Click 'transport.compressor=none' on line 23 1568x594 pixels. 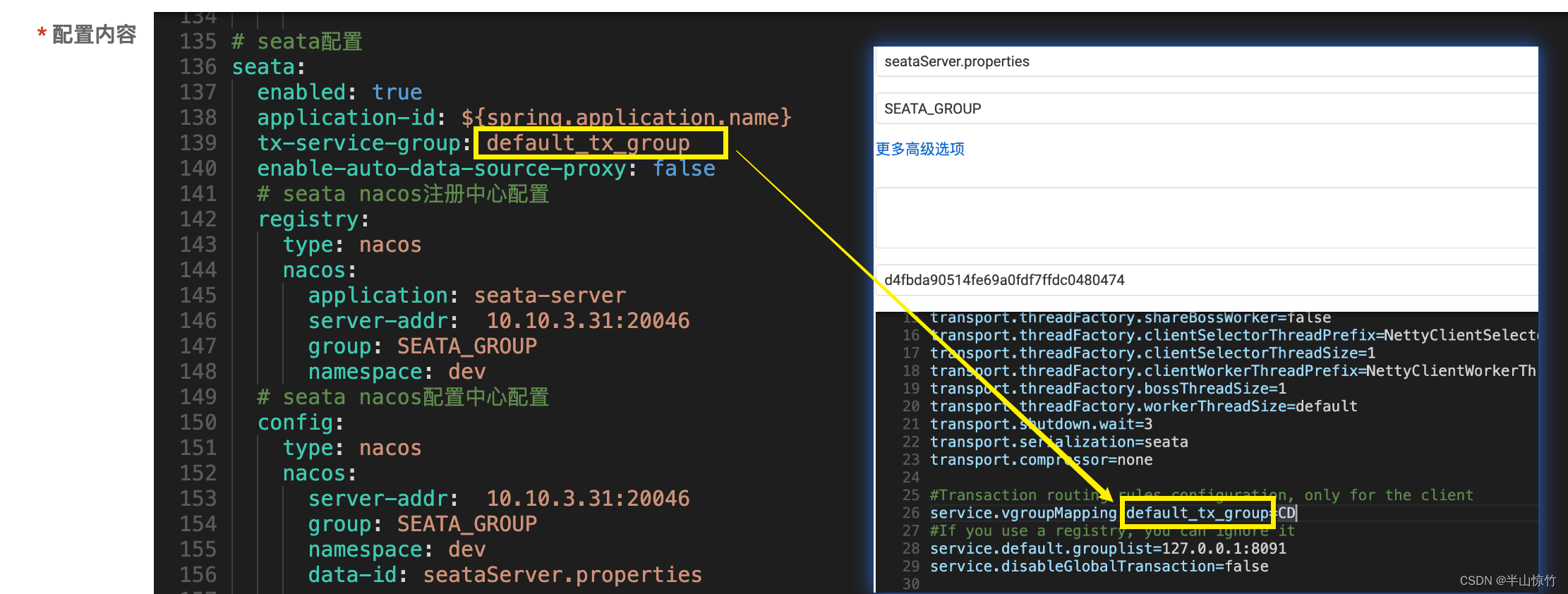pos(1042,460)
